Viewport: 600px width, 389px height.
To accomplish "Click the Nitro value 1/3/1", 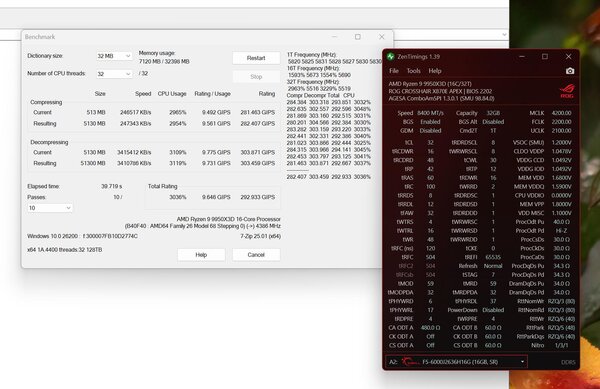I will (561, 345).
